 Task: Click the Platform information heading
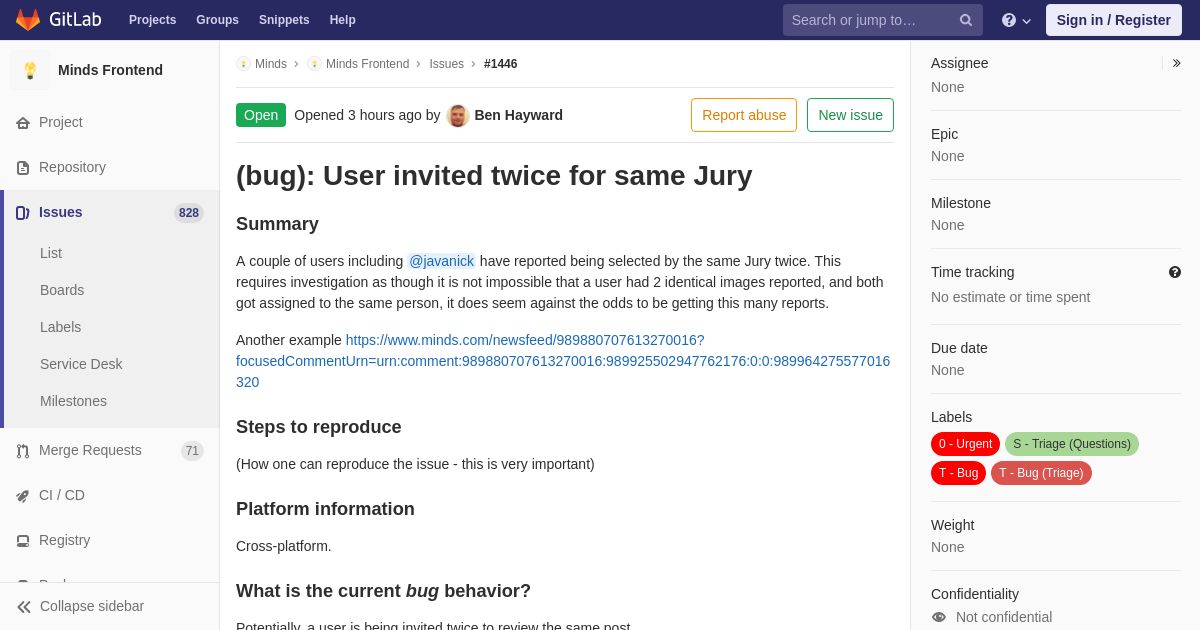[325, 509]
